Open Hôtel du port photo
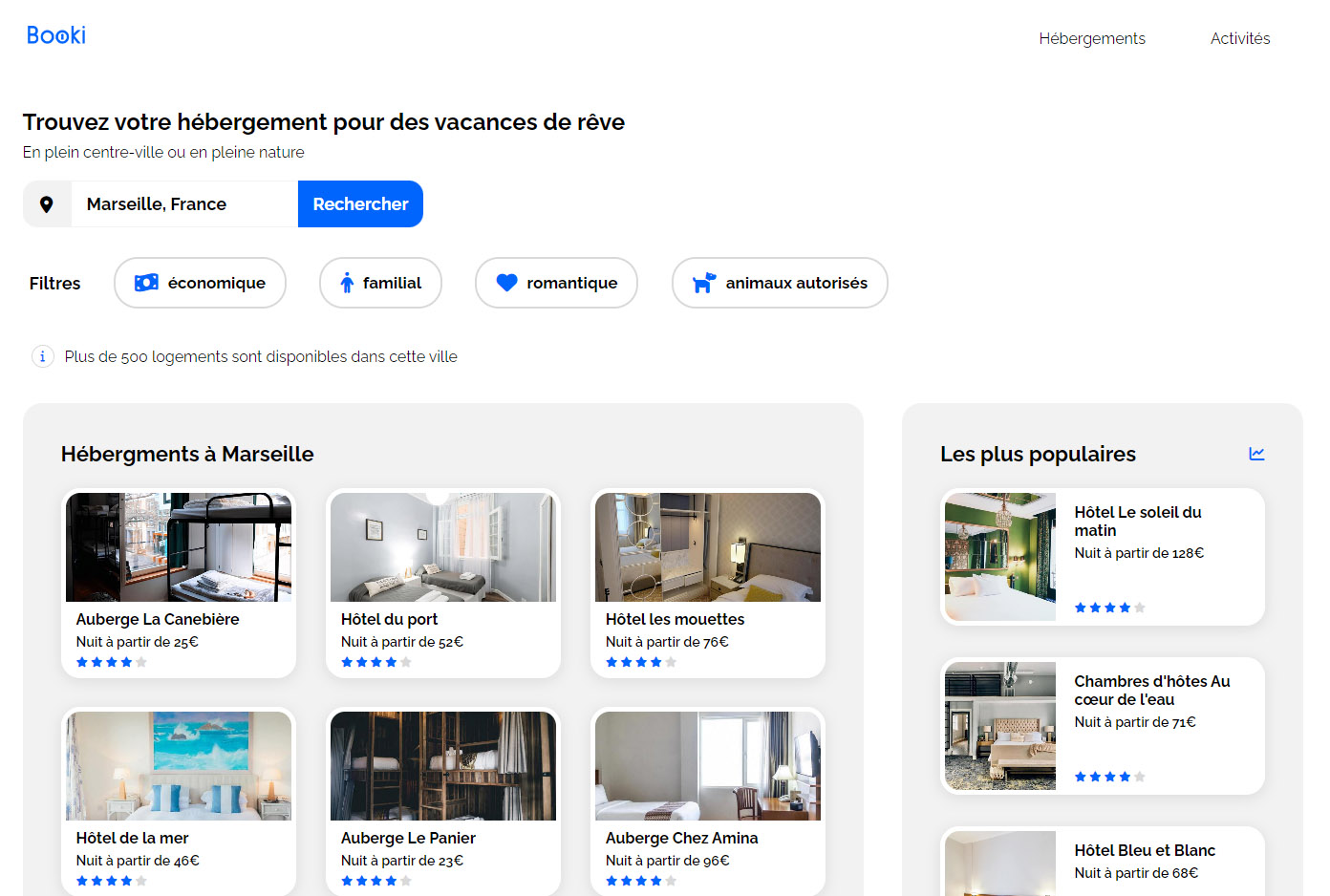The height and width of the screenshot is (896, 1330). coord(443,547)
